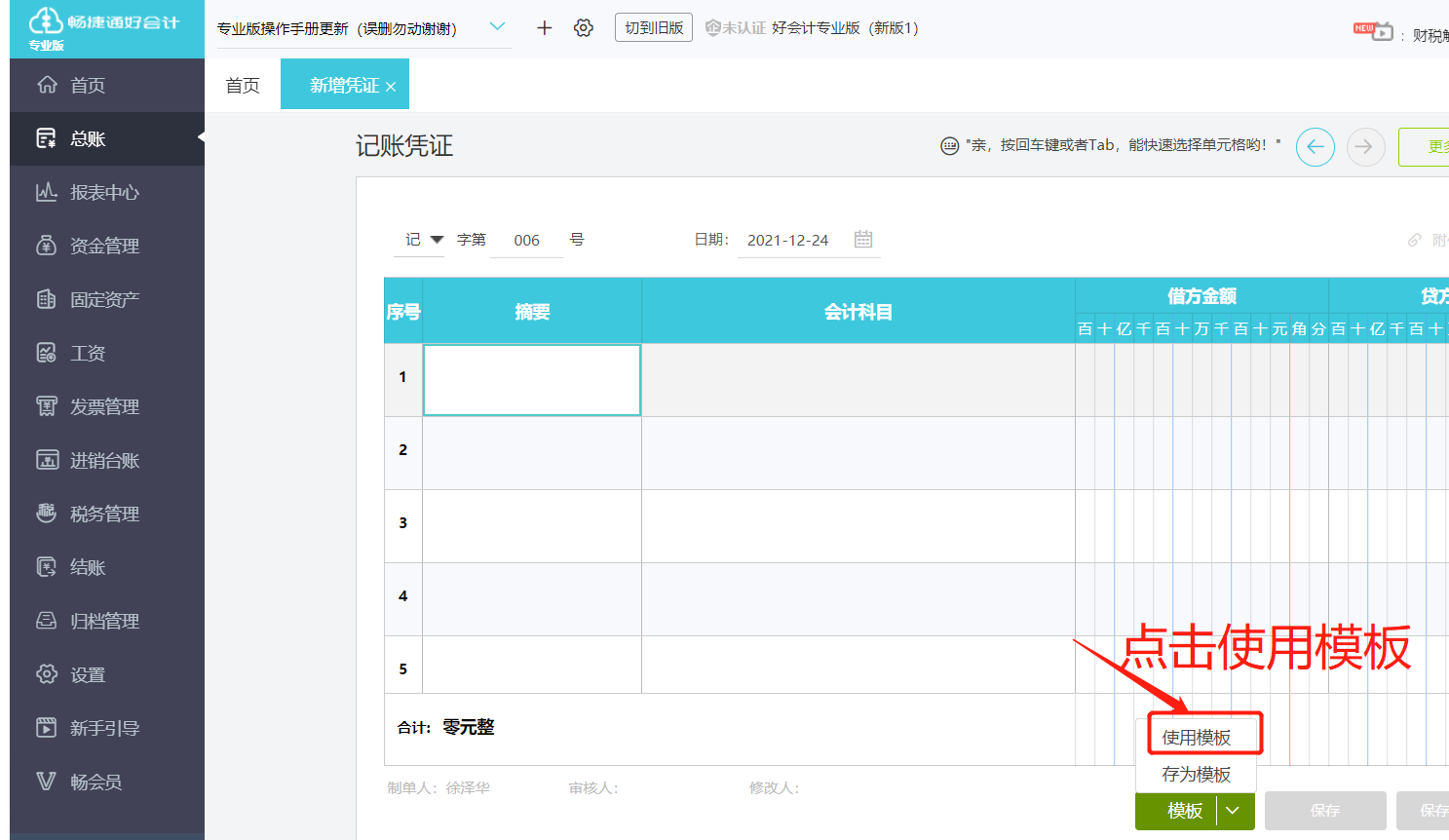
Task: Expand the 记 voucher word dropdown
Action: pos(437,240)
